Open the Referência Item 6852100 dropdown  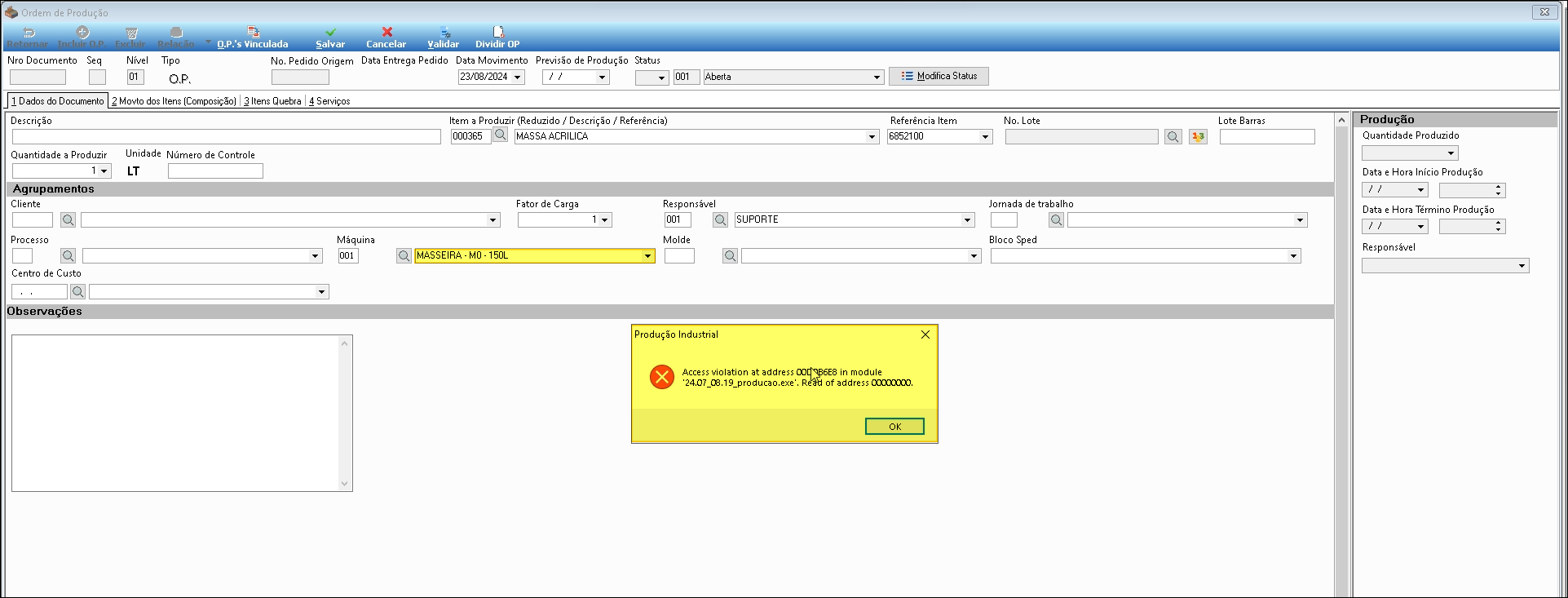pyautogui.click(x=985, y=137)
